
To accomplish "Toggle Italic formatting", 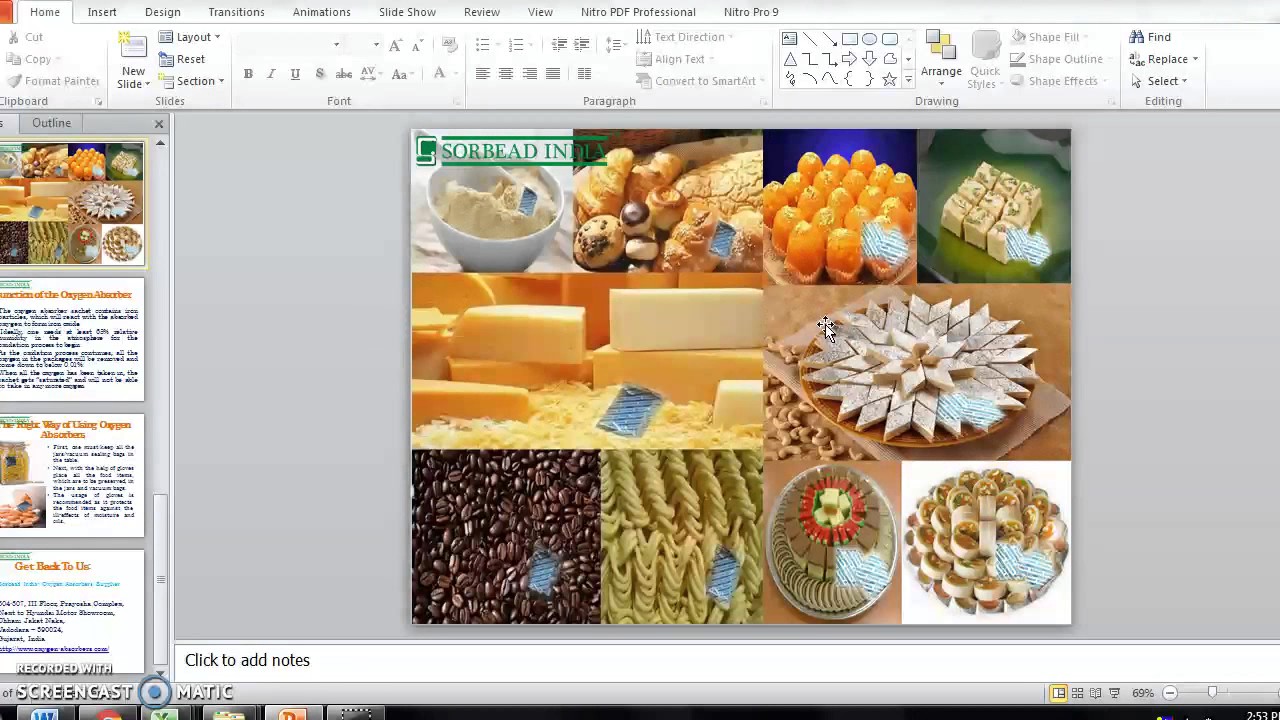I will [272, 74].
